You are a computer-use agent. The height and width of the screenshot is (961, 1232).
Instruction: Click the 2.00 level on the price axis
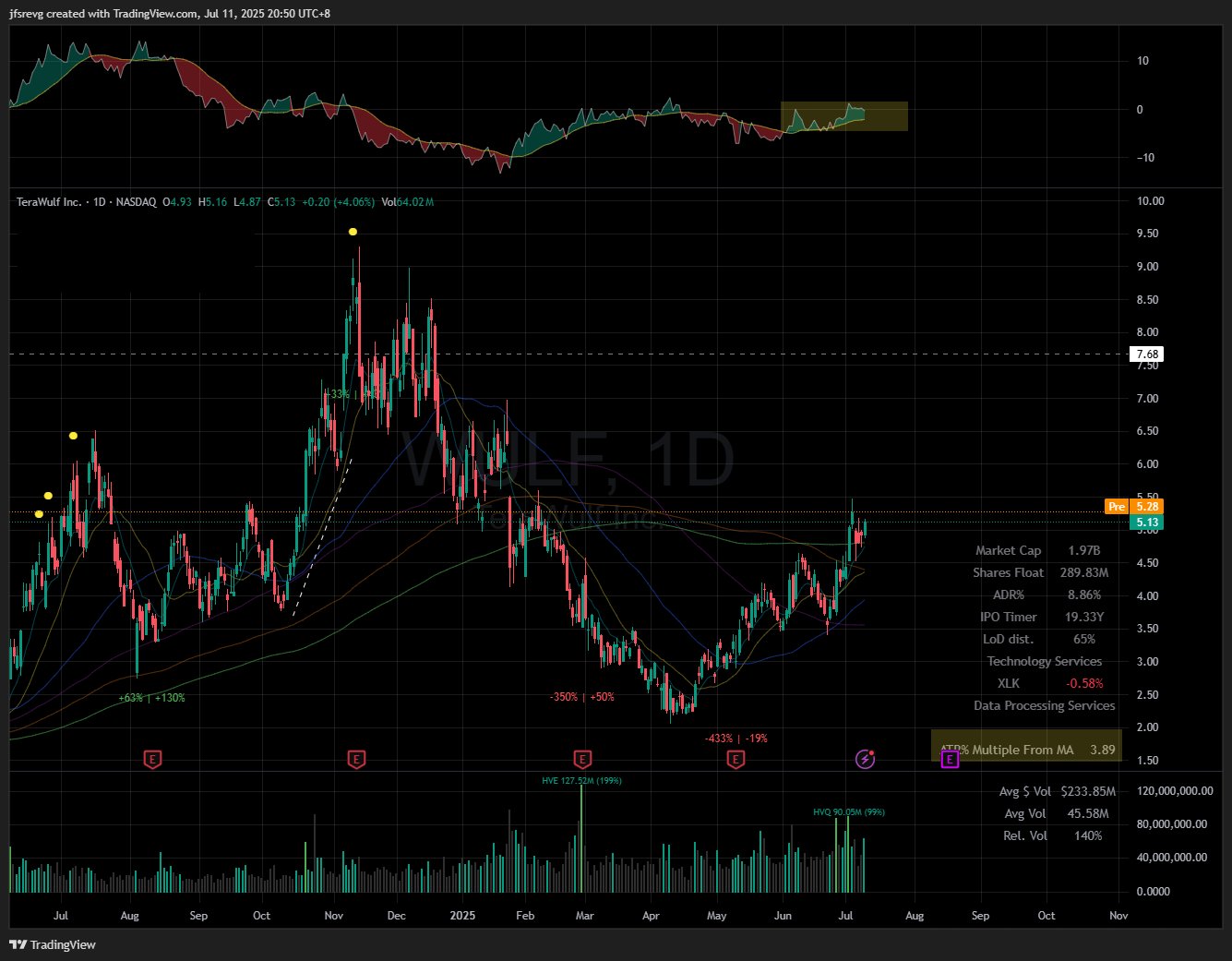(1148, 727)
